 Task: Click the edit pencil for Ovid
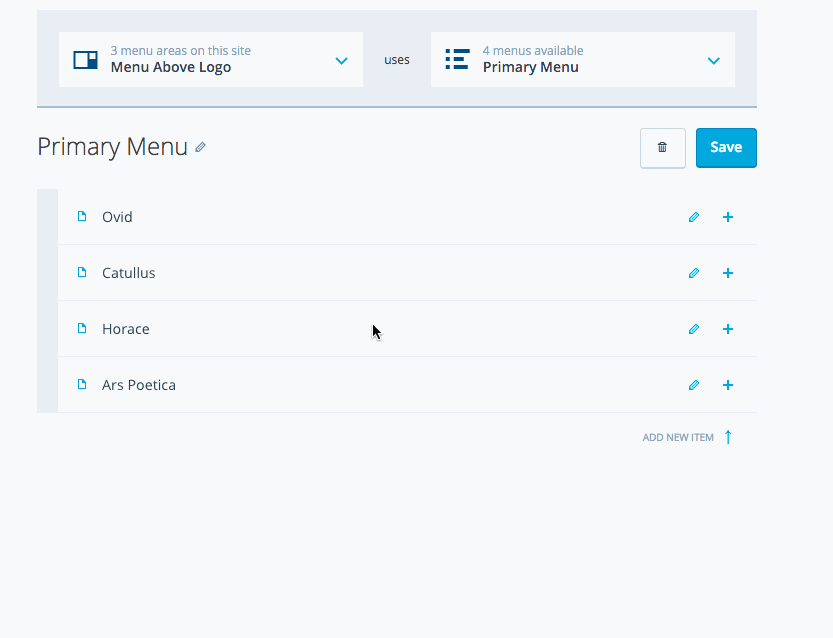(x=694, y=217)
